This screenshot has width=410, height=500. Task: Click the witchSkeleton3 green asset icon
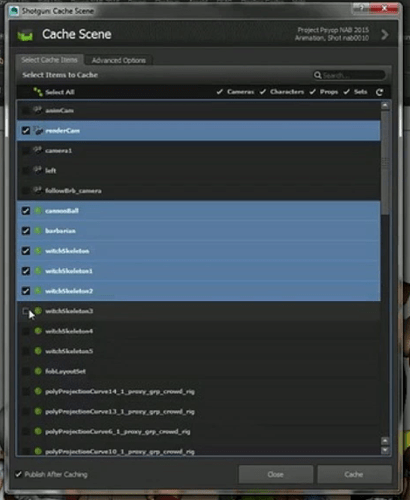point(38,311)
